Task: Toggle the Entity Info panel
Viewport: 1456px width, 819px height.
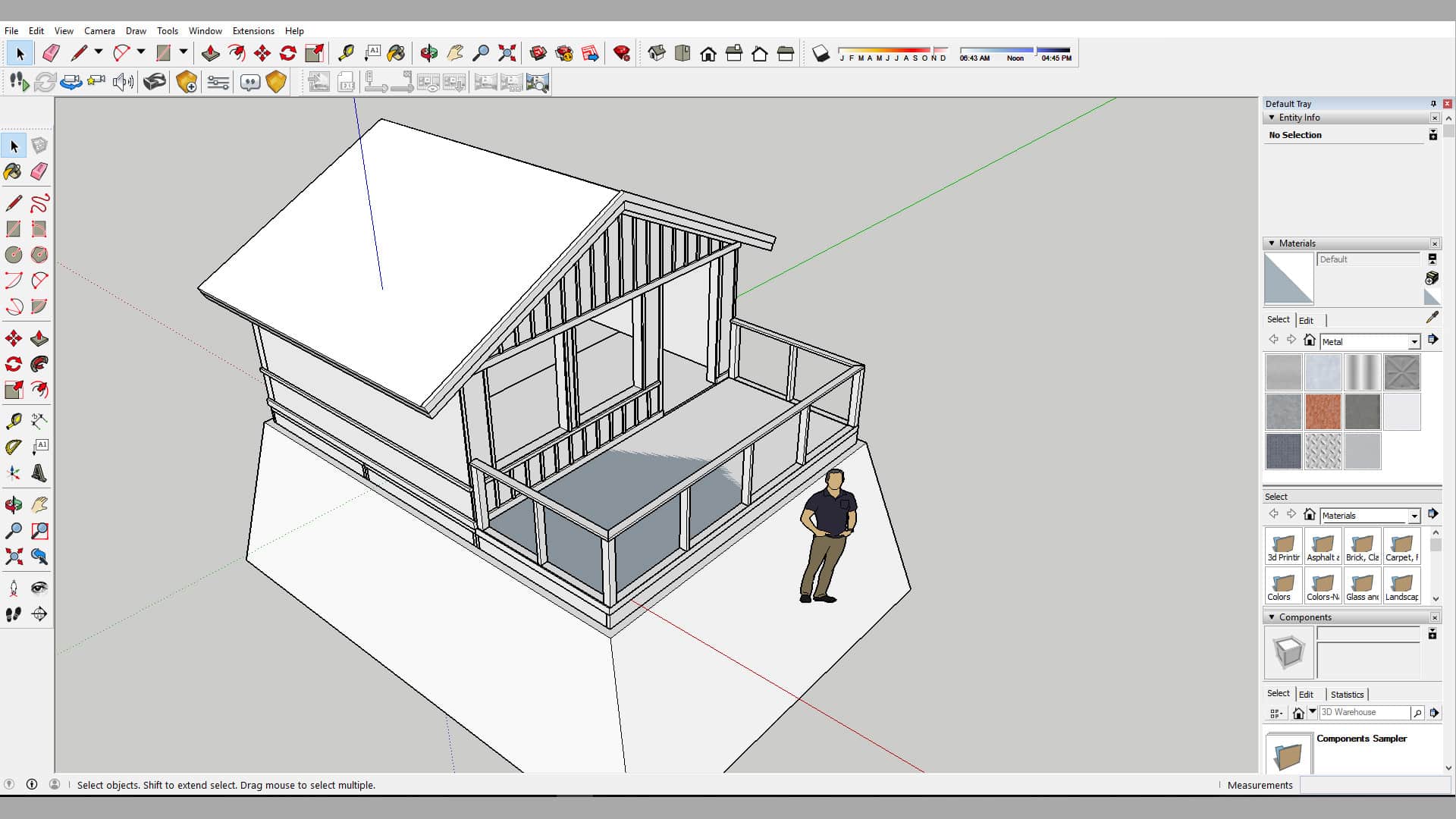Action: click(1273, 117)
